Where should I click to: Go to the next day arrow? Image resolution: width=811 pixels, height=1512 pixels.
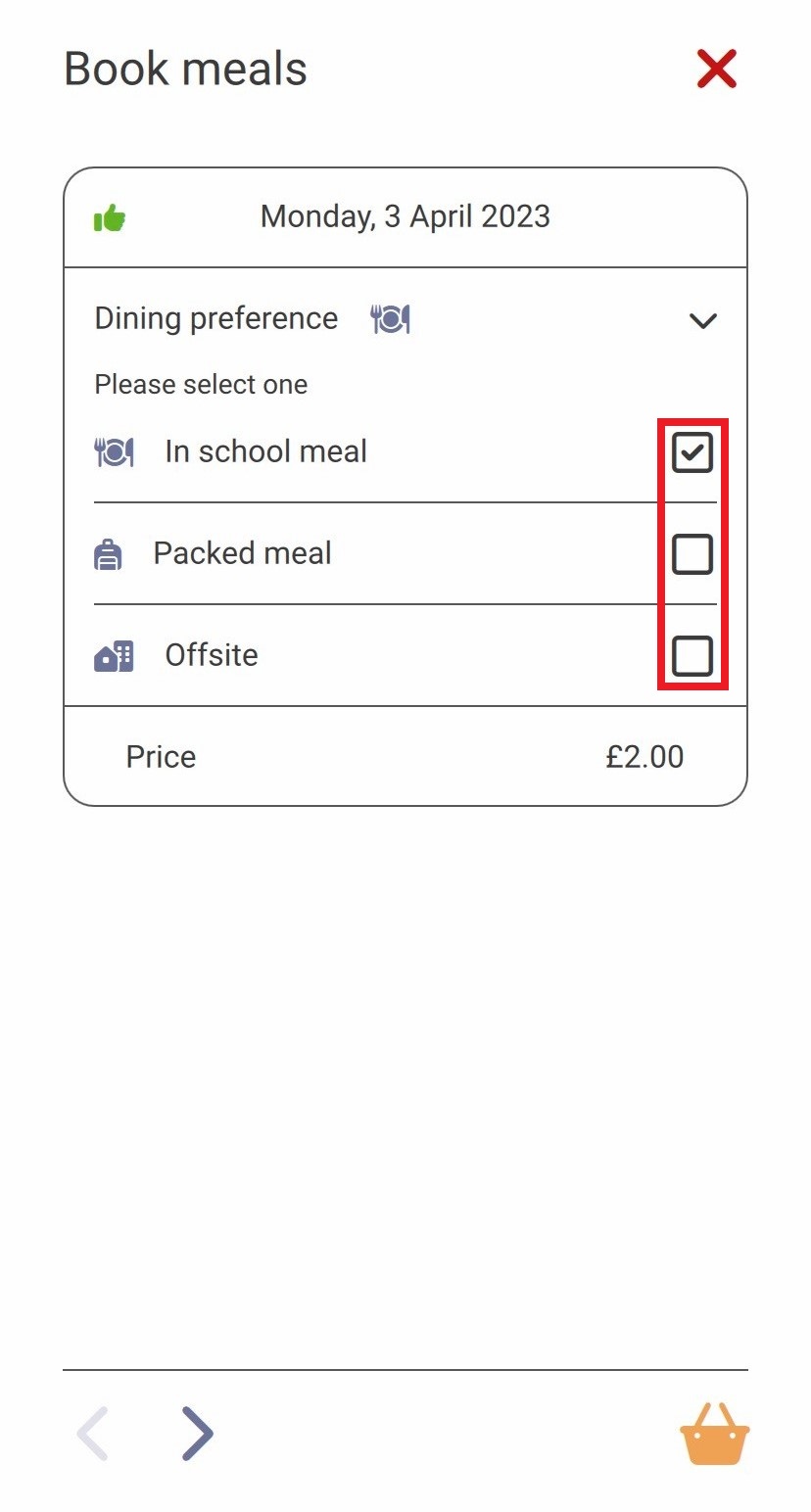[197, 1434]
